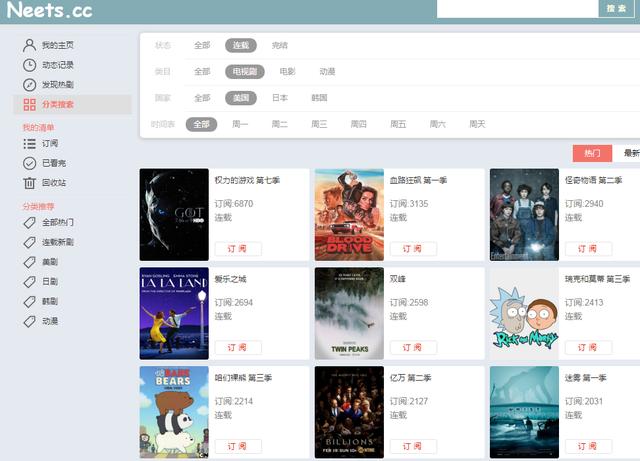Viewport: 640px width, 461px height.
Task: Click the 美剧 tag icon
Action: (x=29, y=262)
